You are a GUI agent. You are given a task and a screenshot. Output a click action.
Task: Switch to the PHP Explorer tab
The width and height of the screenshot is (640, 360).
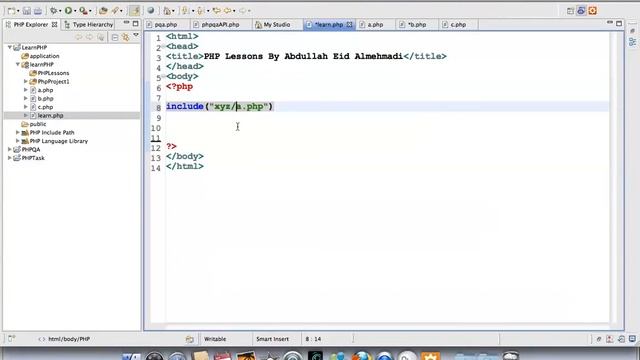point(31,24)
